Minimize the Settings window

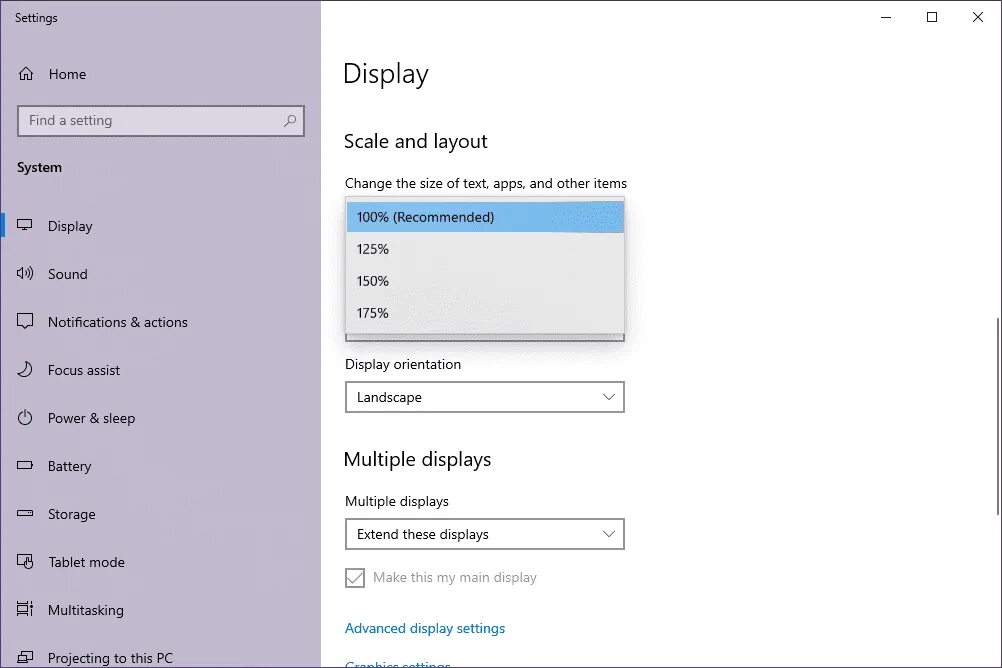[x=886, y=17]
